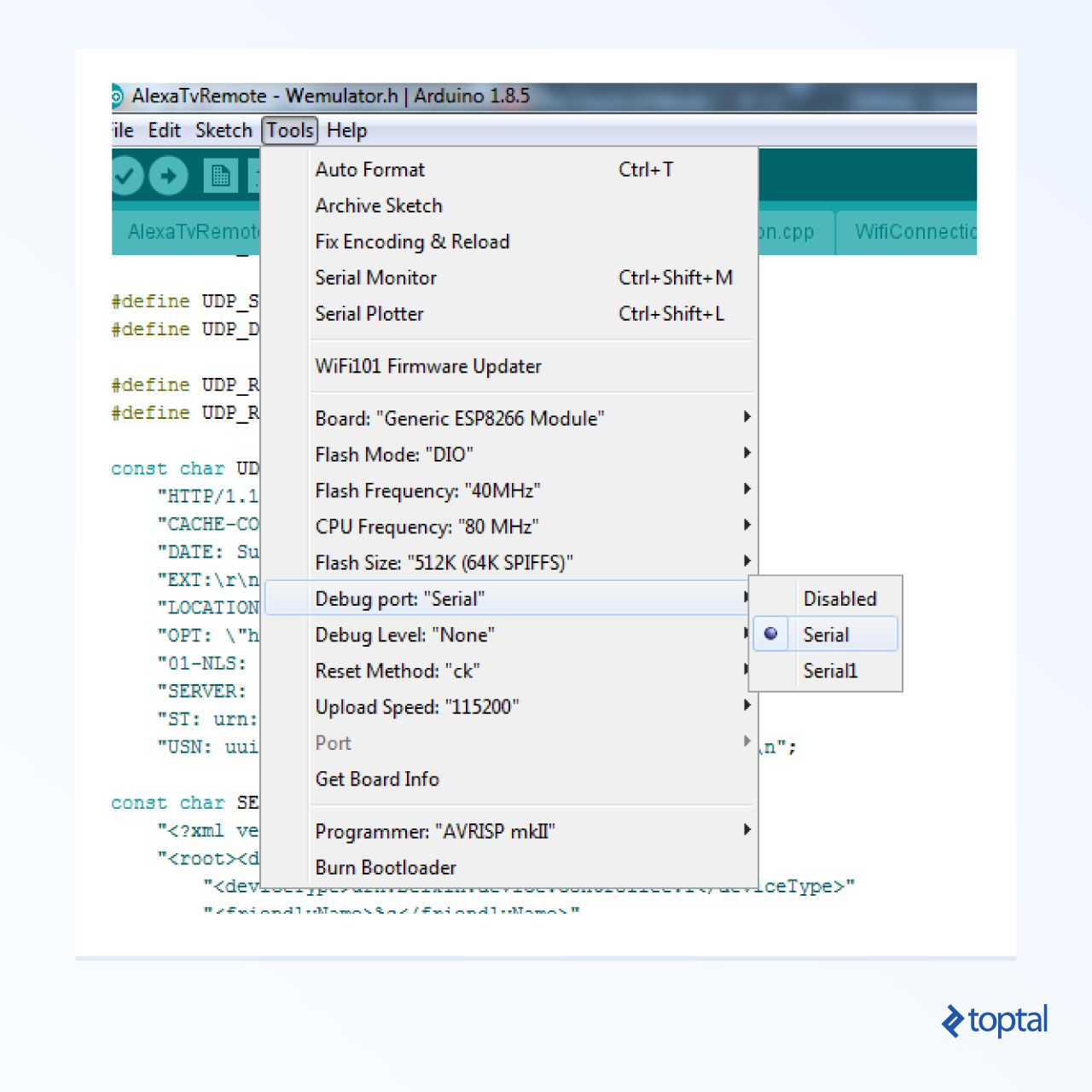Open the Help menu

(346, 130)
